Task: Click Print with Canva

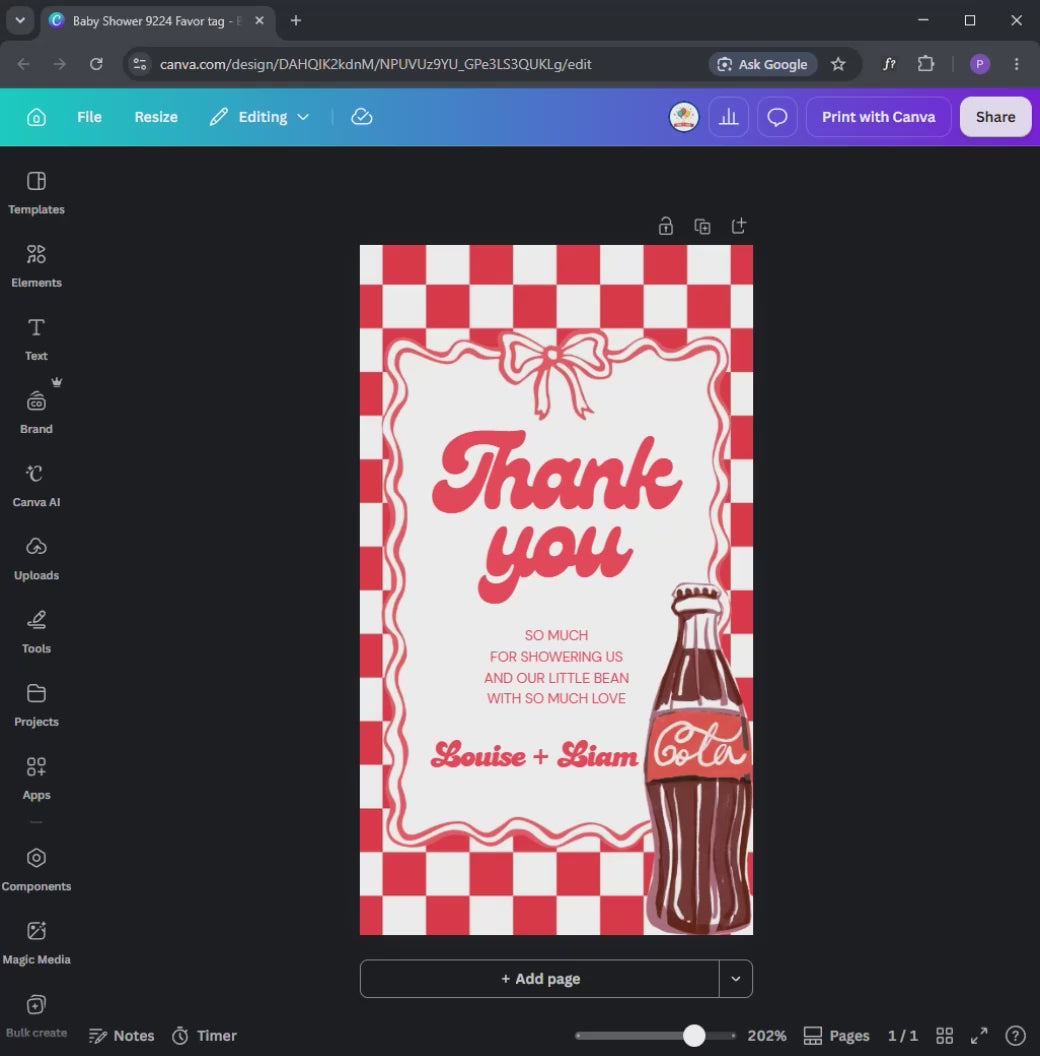Action: coord(878,117)
